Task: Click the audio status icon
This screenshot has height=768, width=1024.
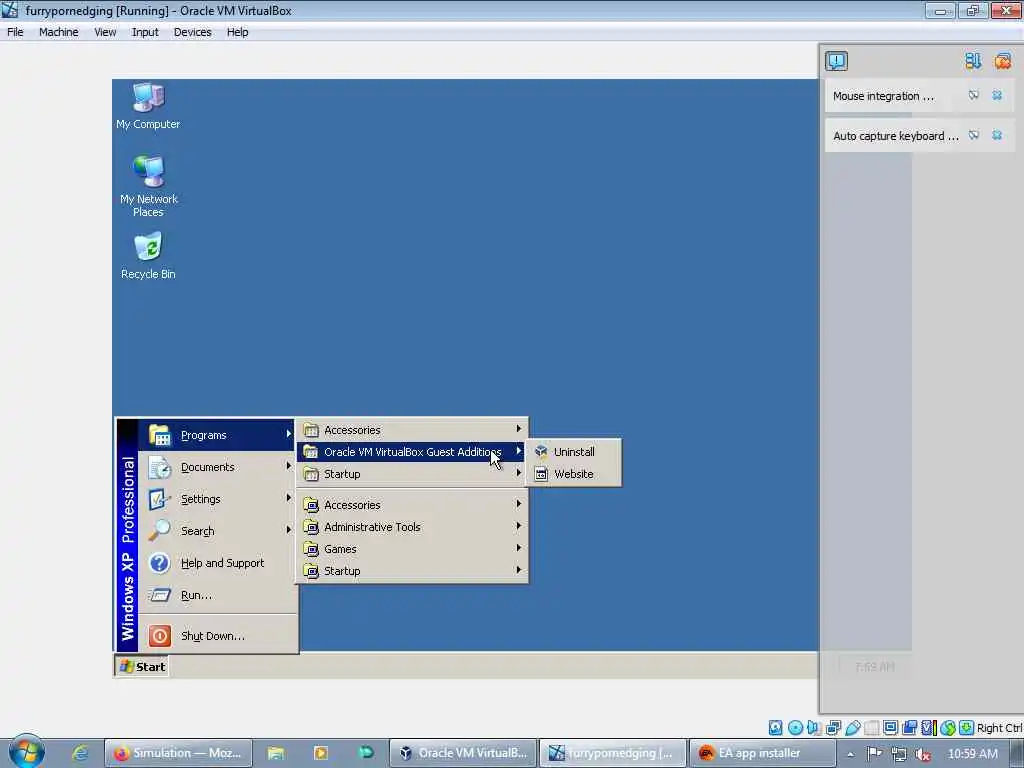Action: (x=814, y=728)
